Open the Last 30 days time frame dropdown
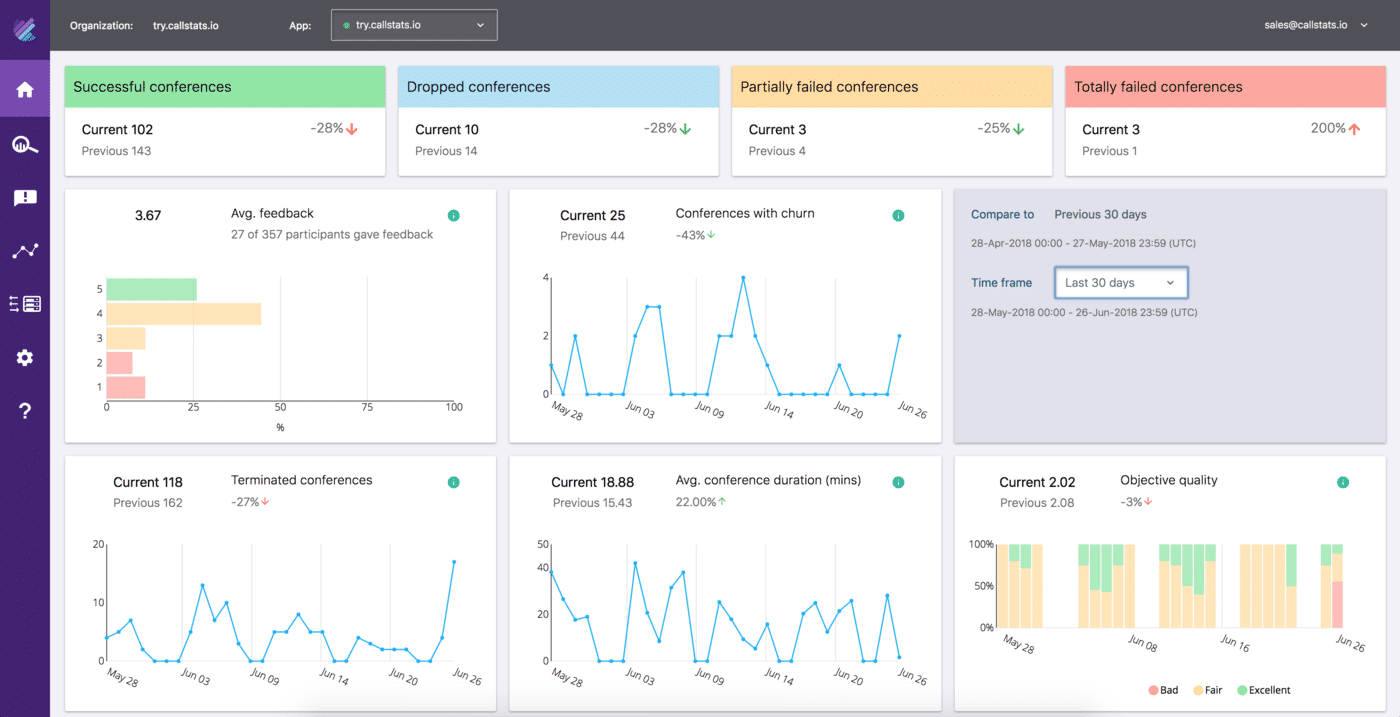1400x717 pixels. [1121, 283]
